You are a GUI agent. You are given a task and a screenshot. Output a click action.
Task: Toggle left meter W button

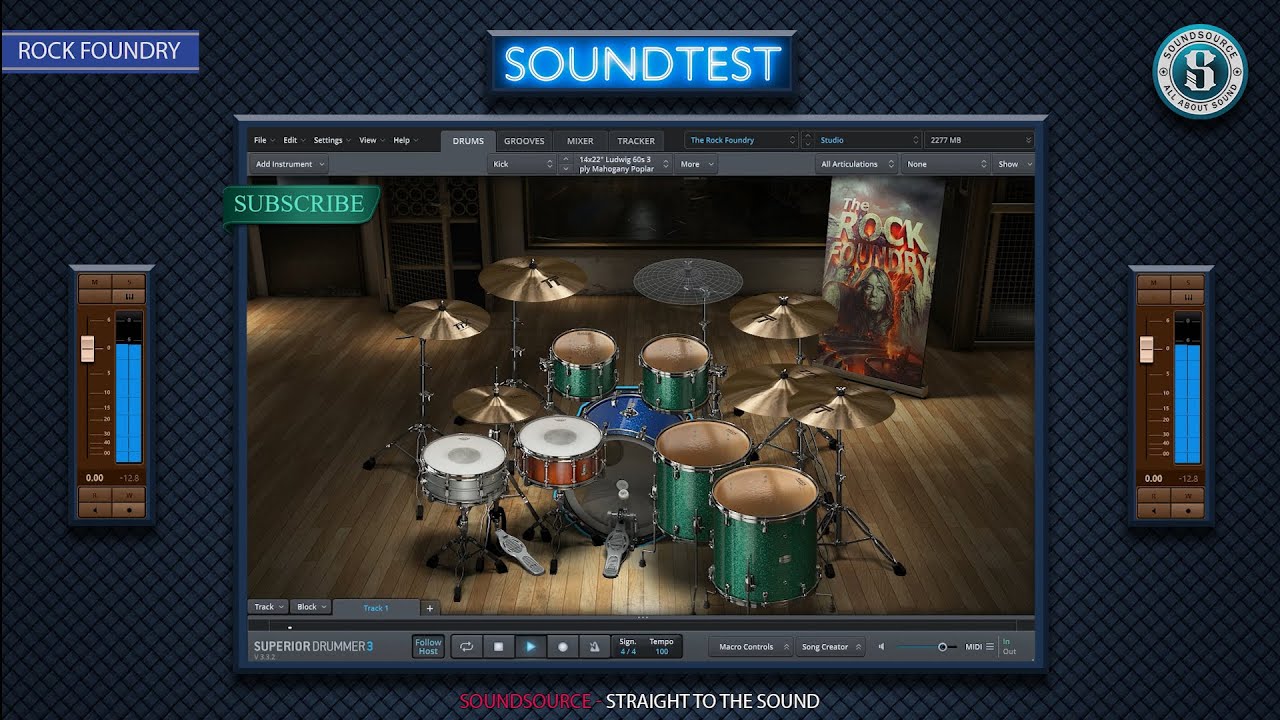click(x=128, y=494)
